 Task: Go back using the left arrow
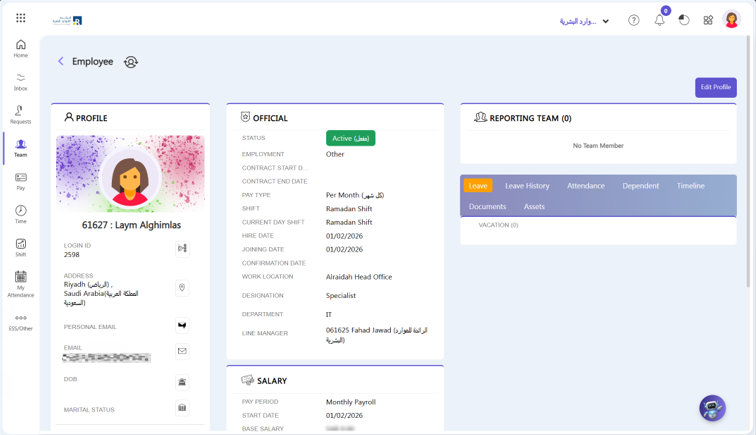(61, 61)
